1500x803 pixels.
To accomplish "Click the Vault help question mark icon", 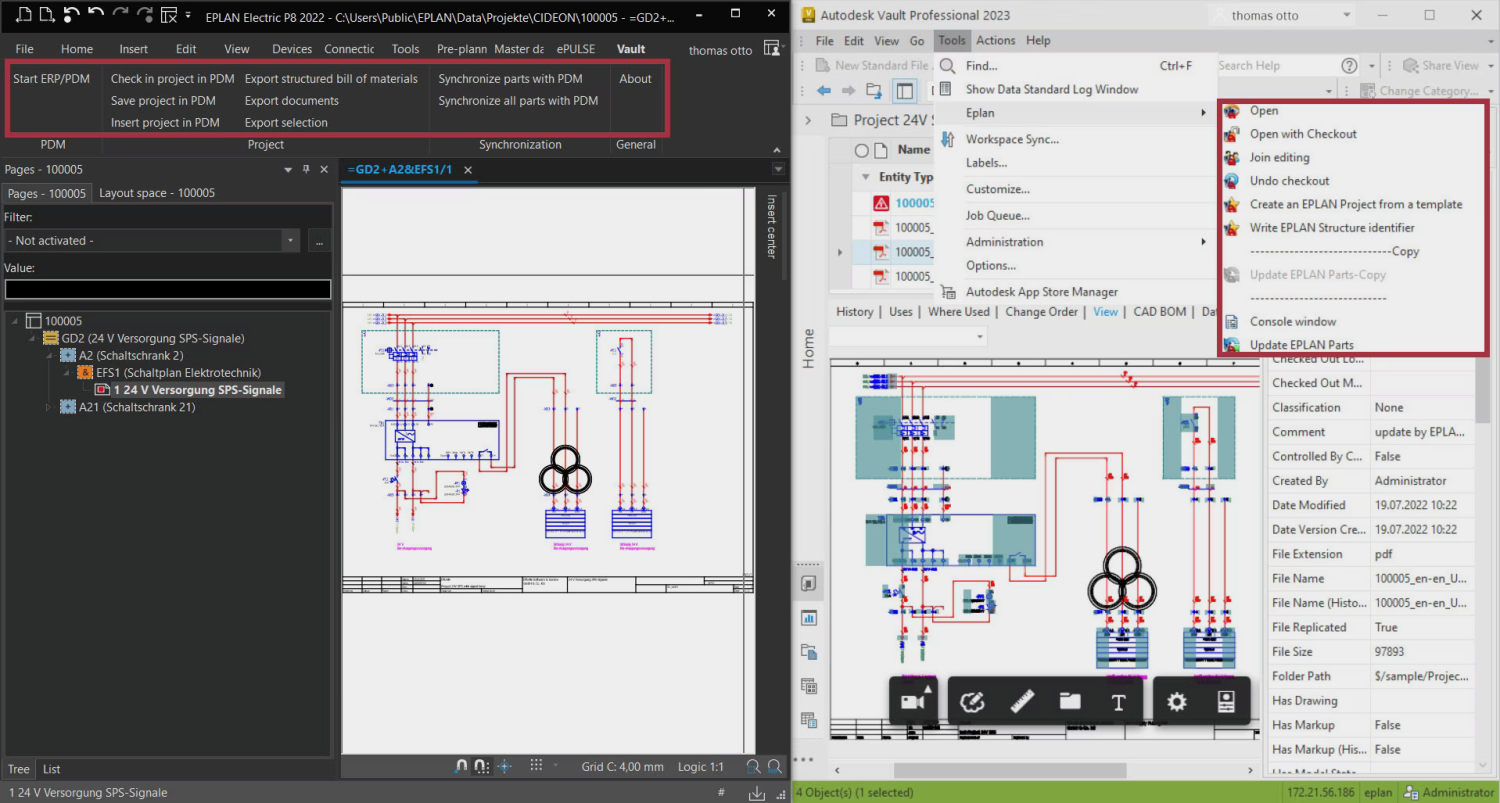I will (1349, 66).
